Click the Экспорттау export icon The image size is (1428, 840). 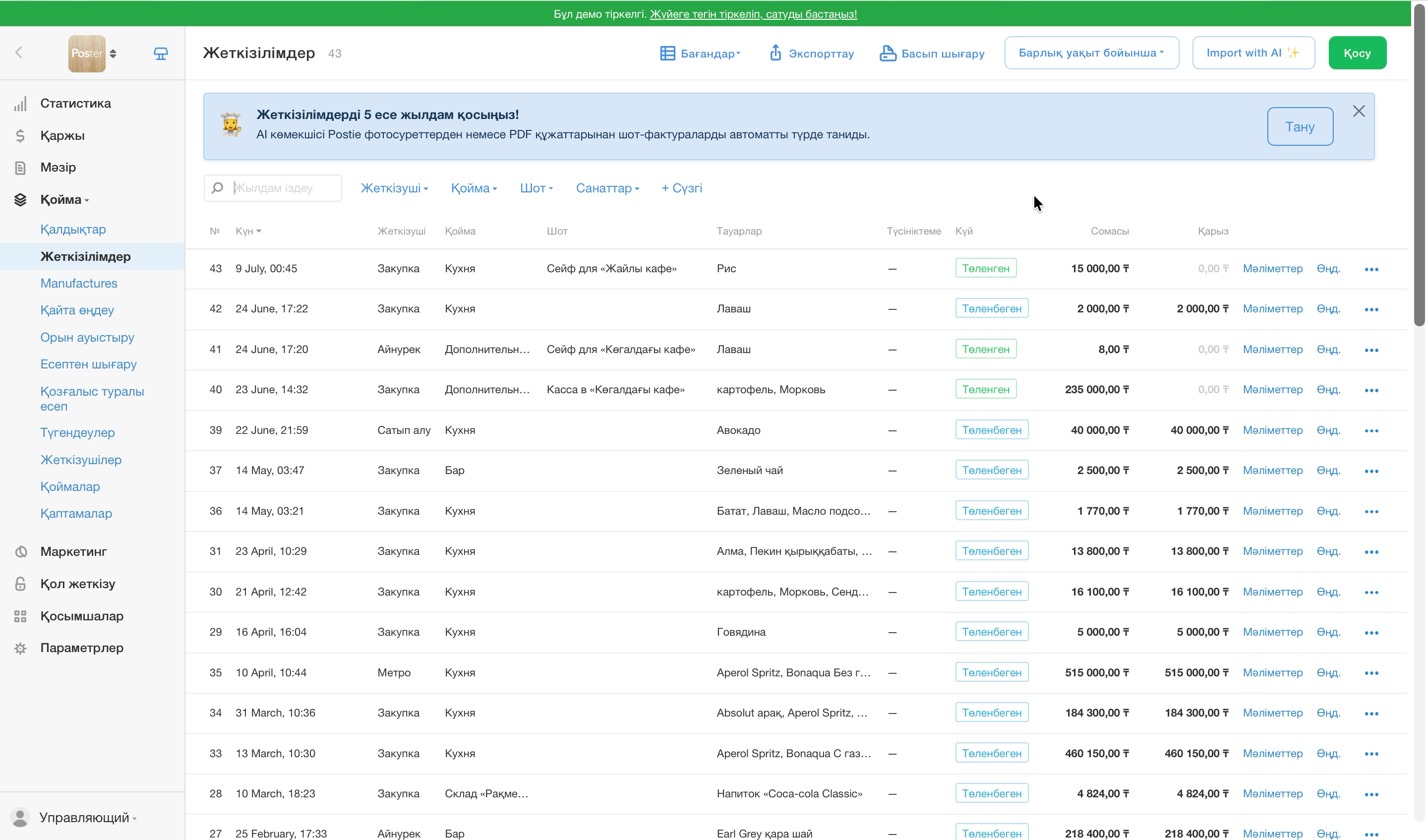775,53
